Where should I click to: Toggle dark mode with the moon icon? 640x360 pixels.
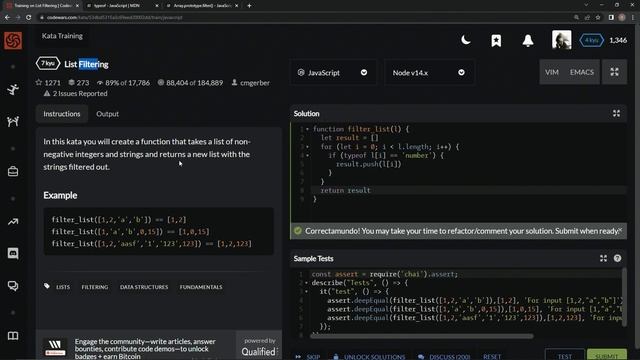(x=466, y=40)
